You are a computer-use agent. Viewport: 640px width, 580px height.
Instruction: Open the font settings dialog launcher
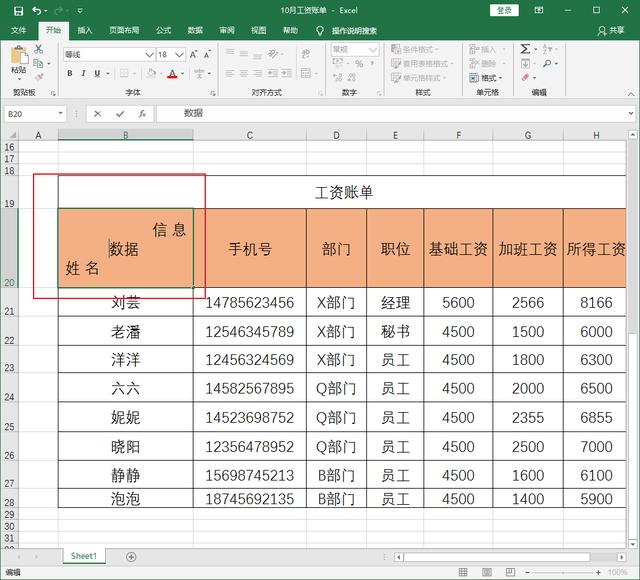click(213, 93)
